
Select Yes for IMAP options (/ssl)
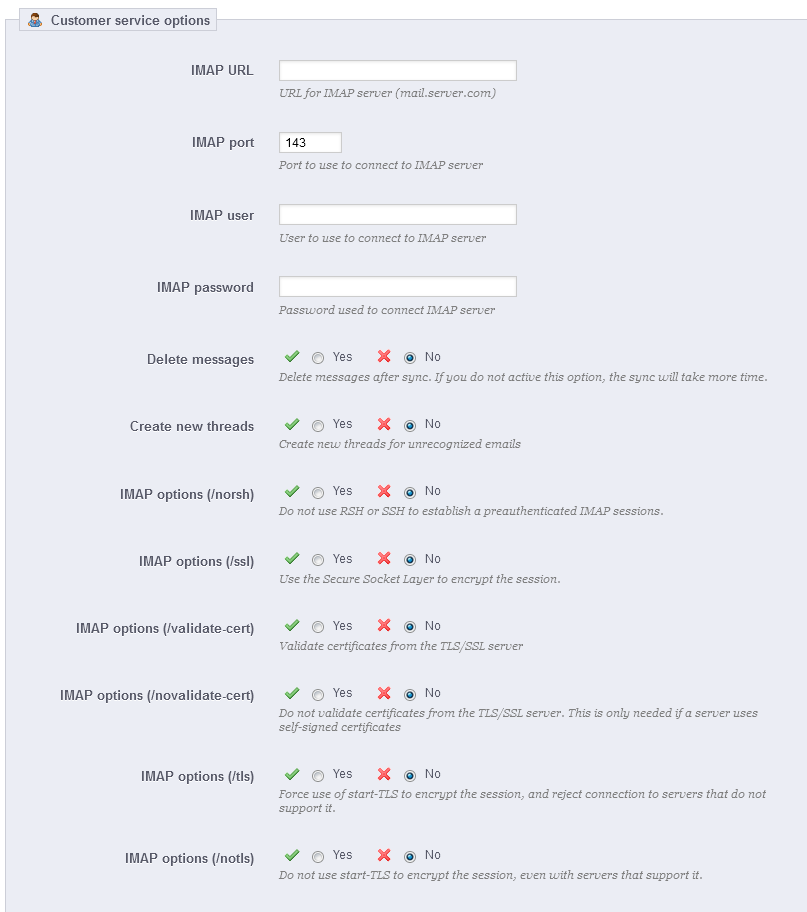coord(318,560)
